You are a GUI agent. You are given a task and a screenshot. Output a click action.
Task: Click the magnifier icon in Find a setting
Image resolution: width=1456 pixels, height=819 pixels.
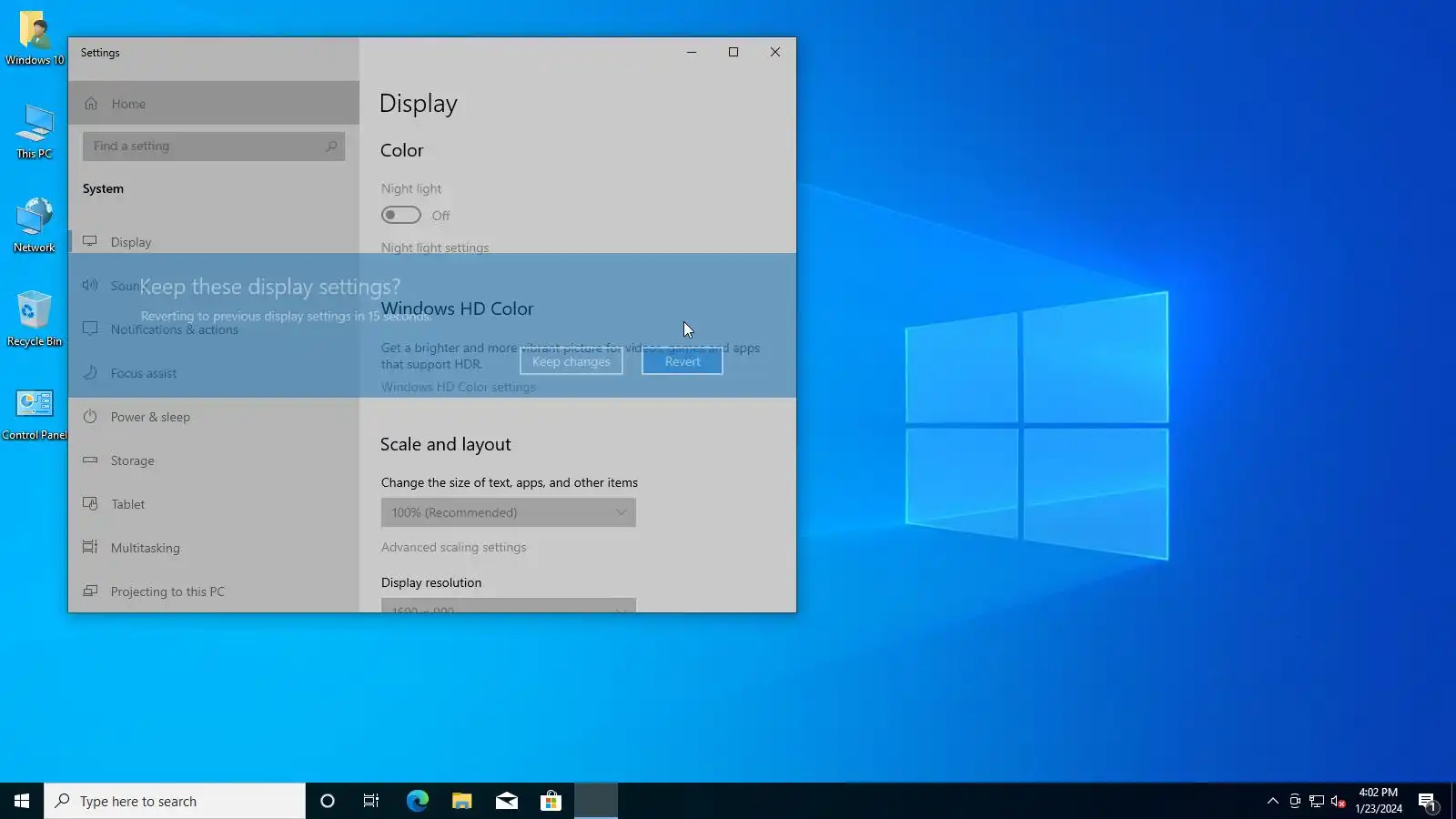[x=331, y=146]
